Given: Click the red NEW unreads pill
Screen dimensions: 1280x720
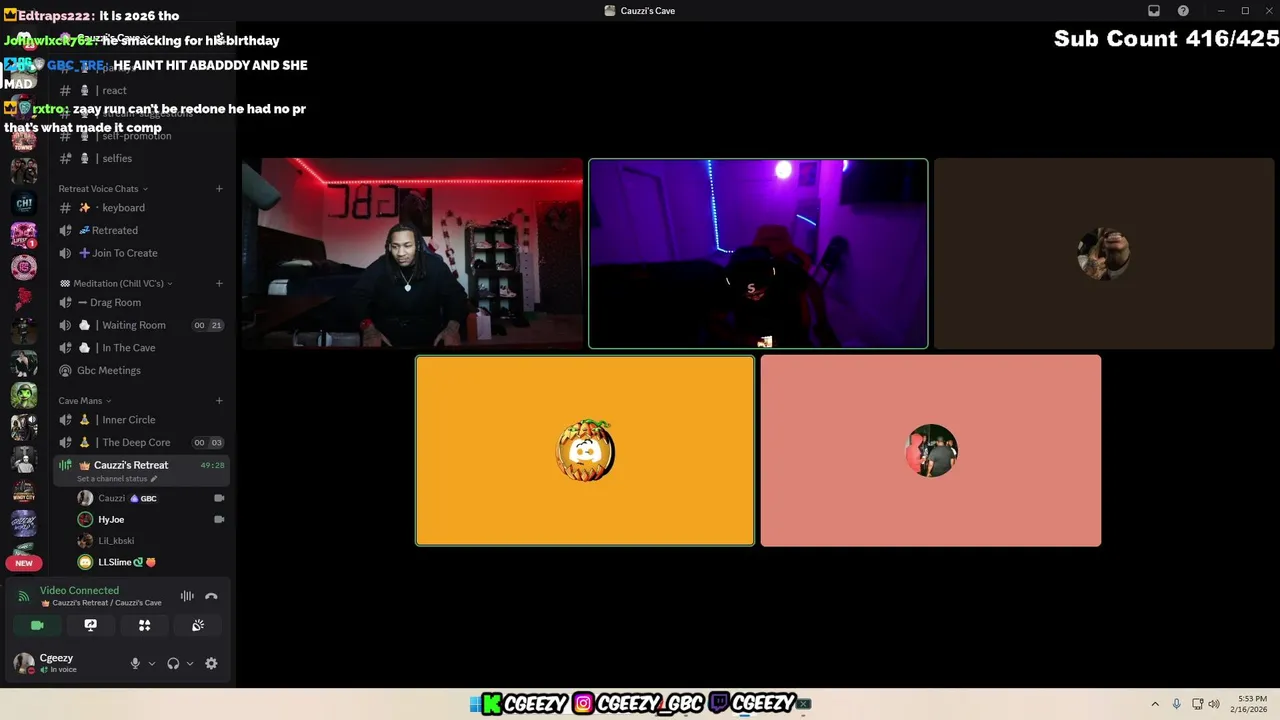Looking at the screenshot, I should click(24, 563).
